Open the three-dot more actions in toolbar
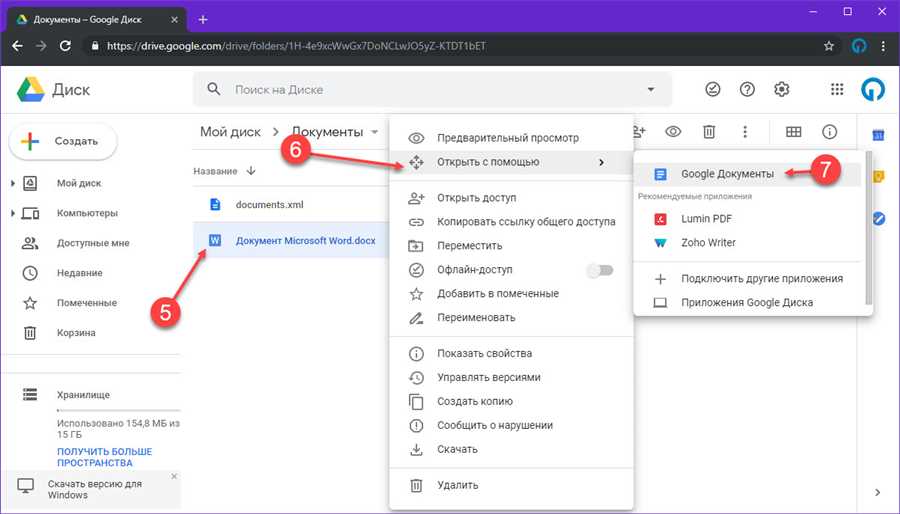The height and width of the screenshot is (514, 900). pos(744,132)
